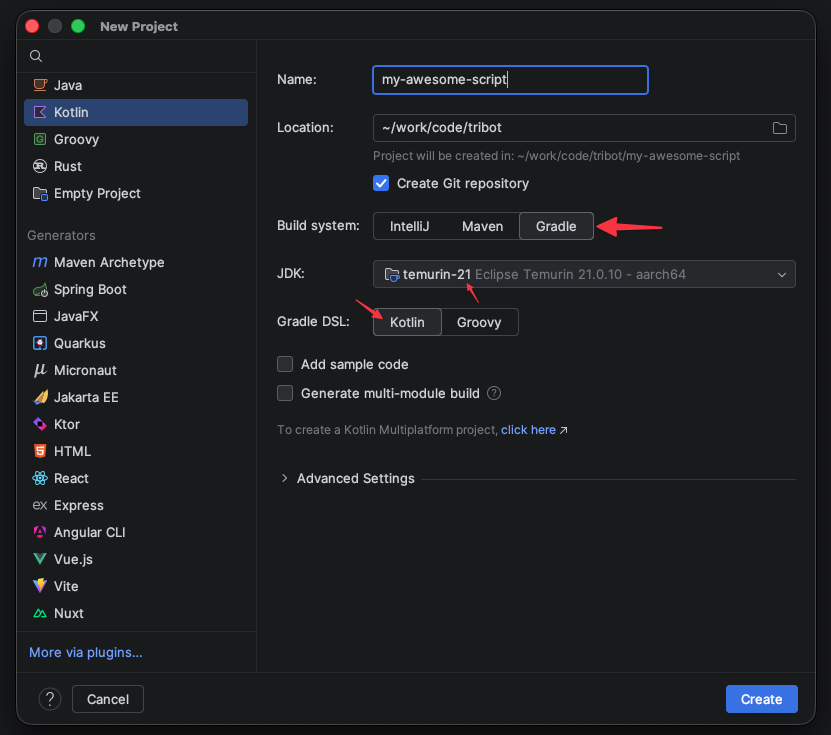Select the Spring Boot generator

(x=89, y=289)
